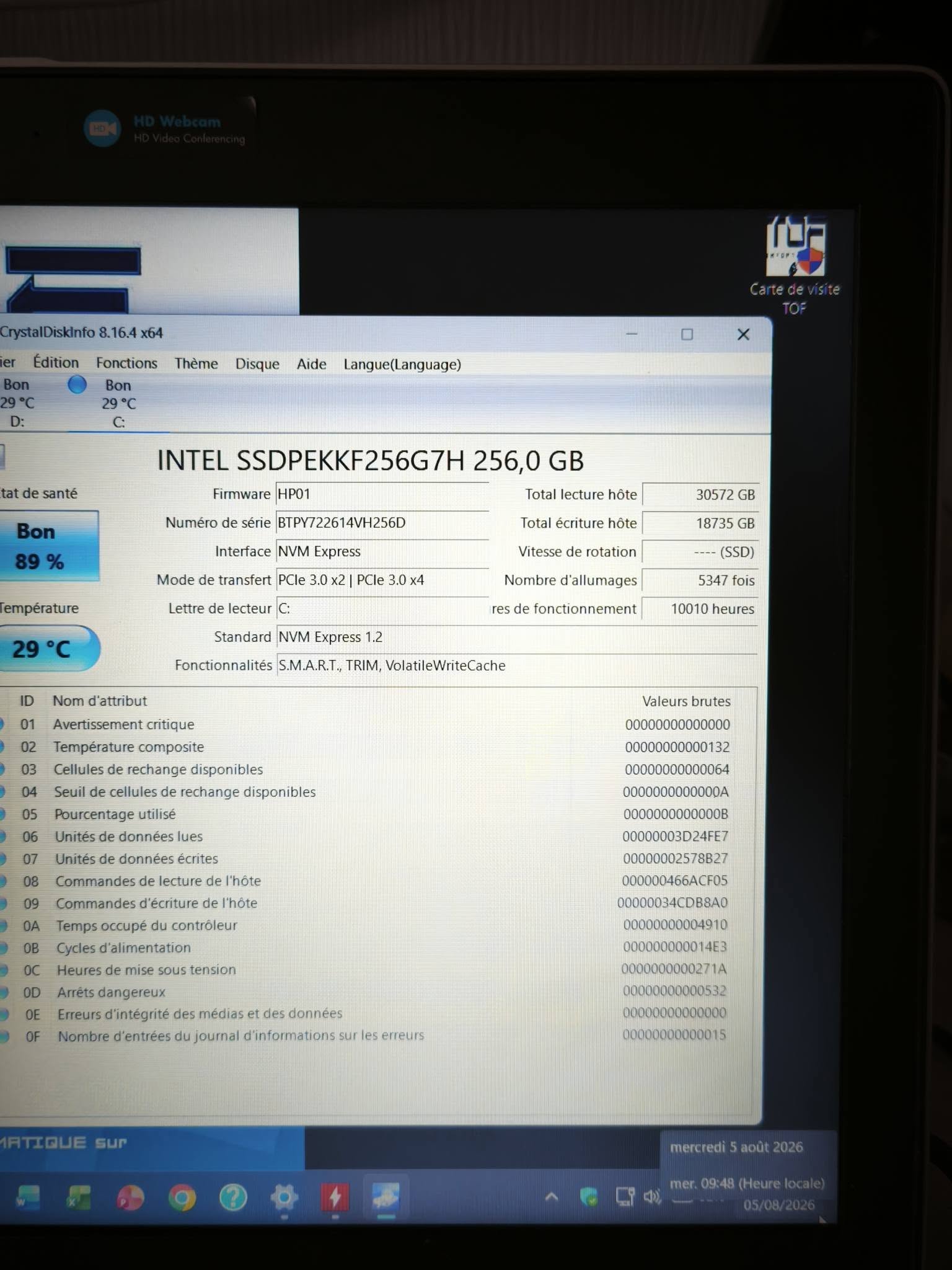Click the CrystalDiskInfo taskbar icon
The image size is (952, 1270).
tap(386, 1197)
